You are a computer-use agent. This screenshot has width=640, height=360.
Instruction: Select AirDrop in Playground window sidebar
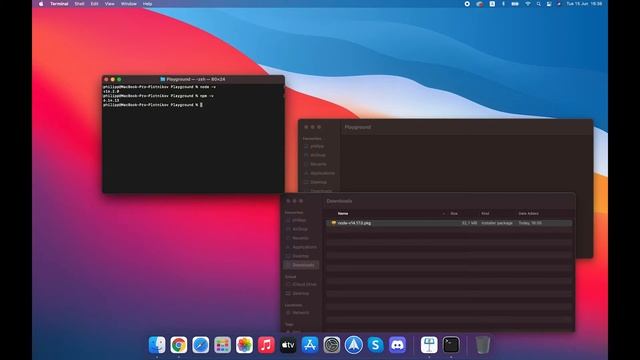click(318, 155)
